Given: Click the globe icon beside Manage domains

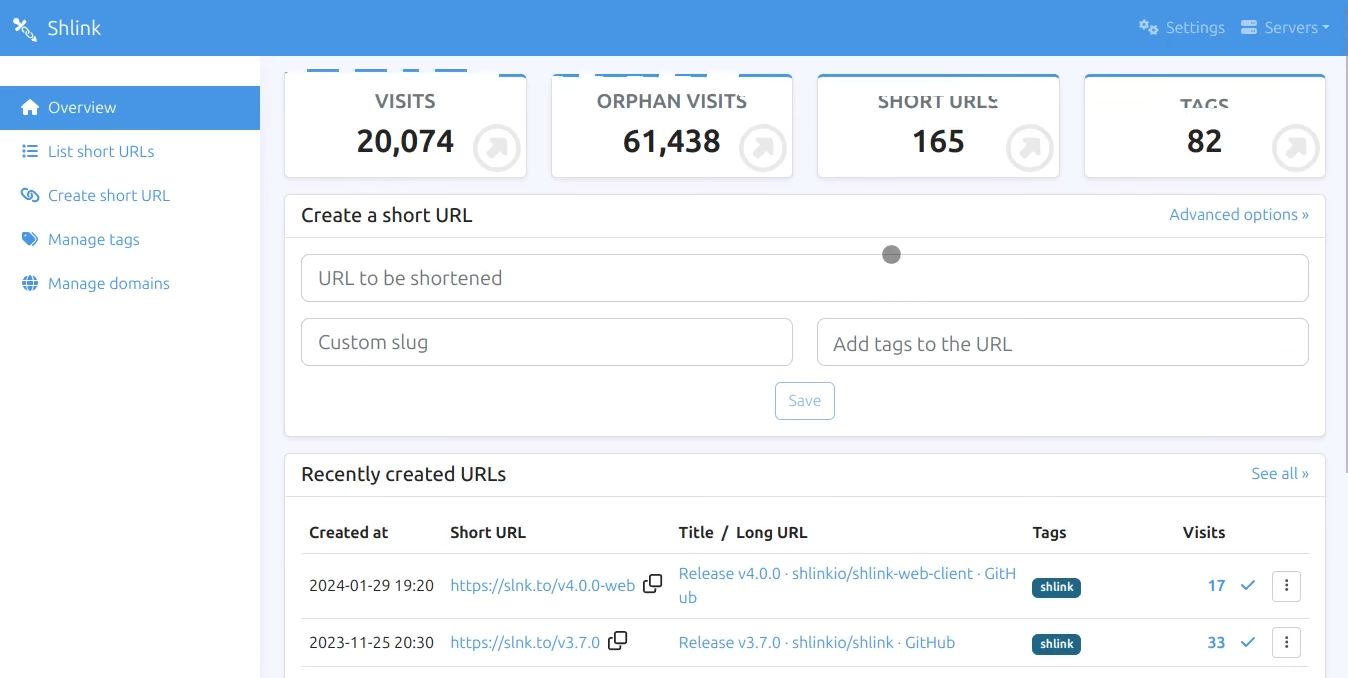Looking at the screenshot, I should (30, 283).
